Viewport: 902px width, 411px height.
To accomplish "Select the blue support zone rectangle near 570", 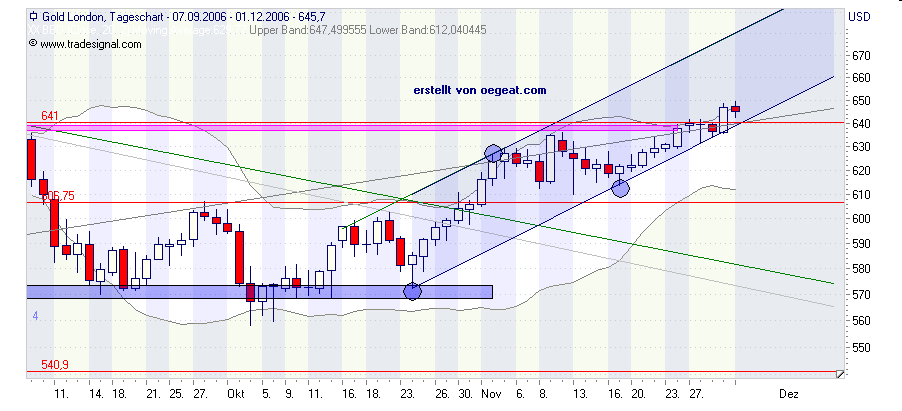I will (259, 292).
